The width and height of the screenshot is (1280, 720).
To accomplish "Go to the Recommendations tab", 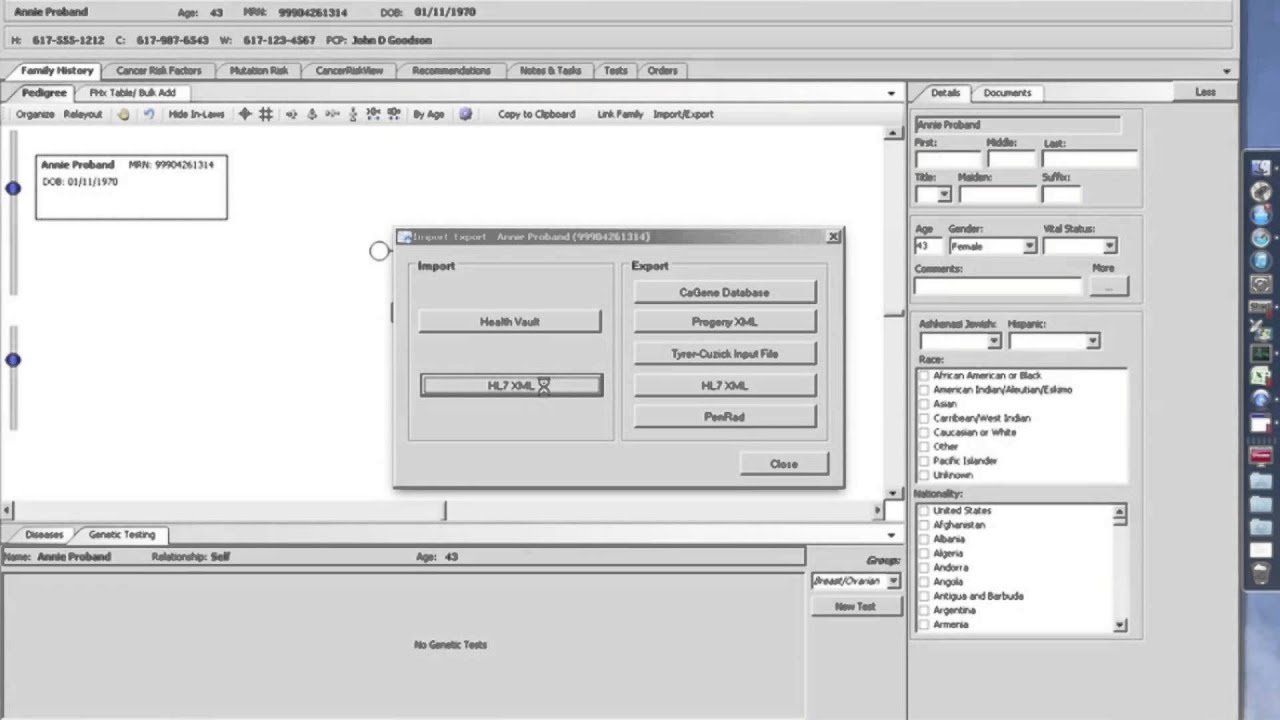I will pos(451,71).
